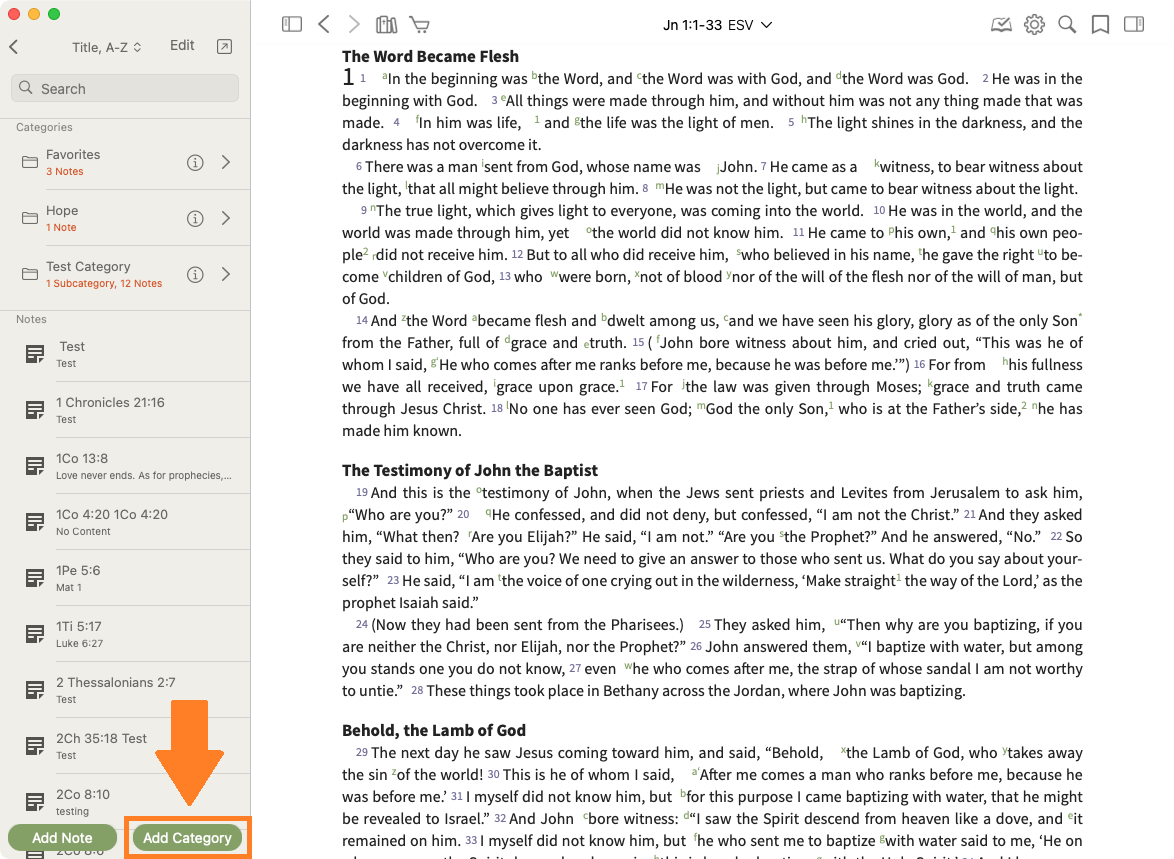The width and height of the screenshot is (1174, 859).
Task: Open the settings gear in toolbar
Action: click(x=1034, y=25)
